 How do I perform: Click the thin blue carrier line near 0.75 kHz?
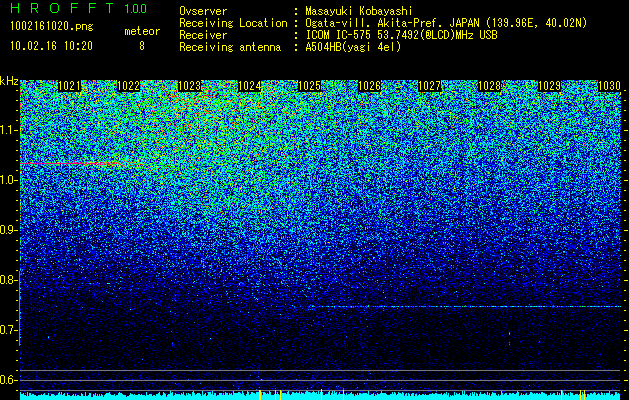pyautogui.click(x=465, y=307)
